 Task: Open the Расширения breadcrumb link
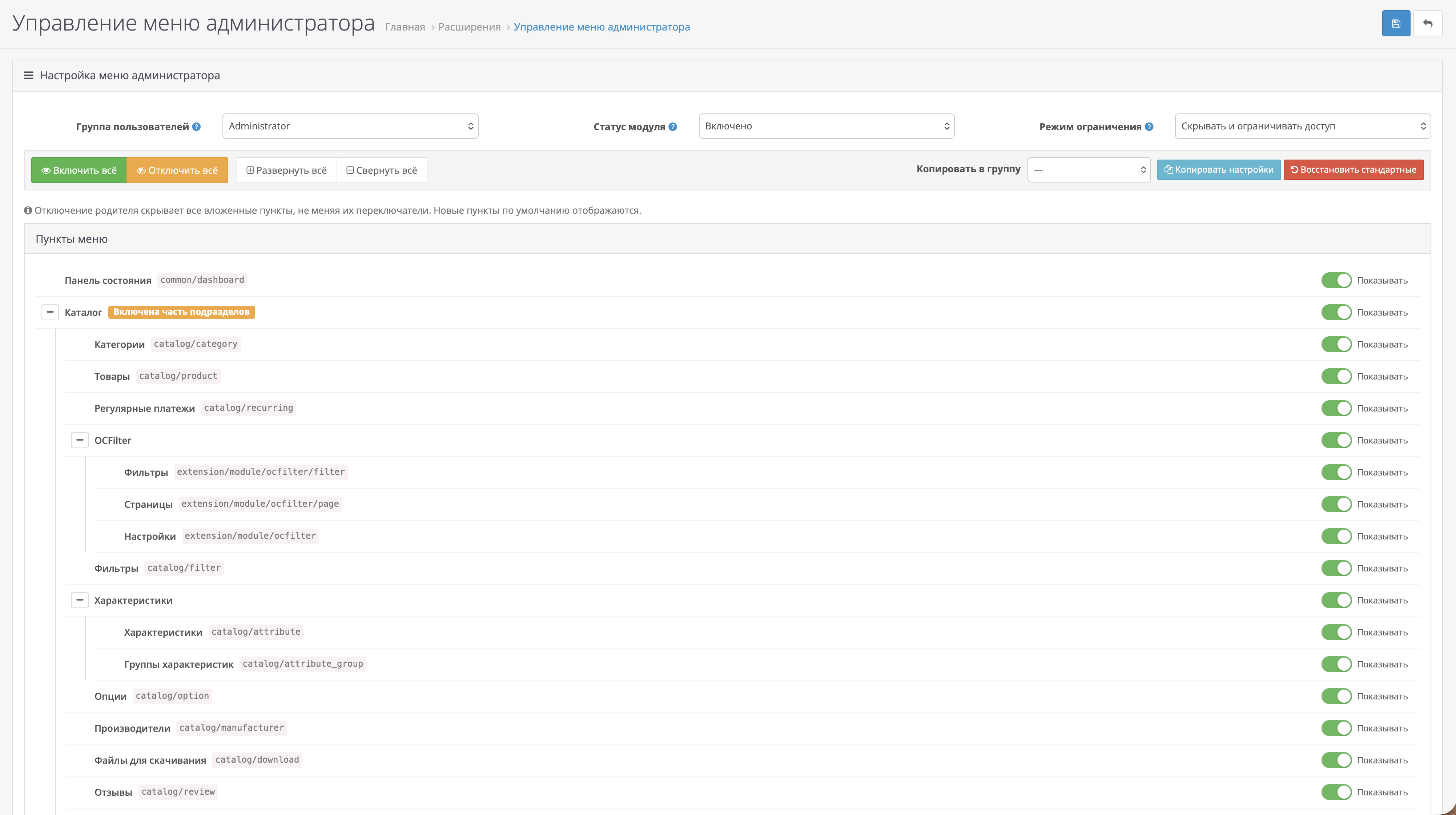(x=469, y=27)
